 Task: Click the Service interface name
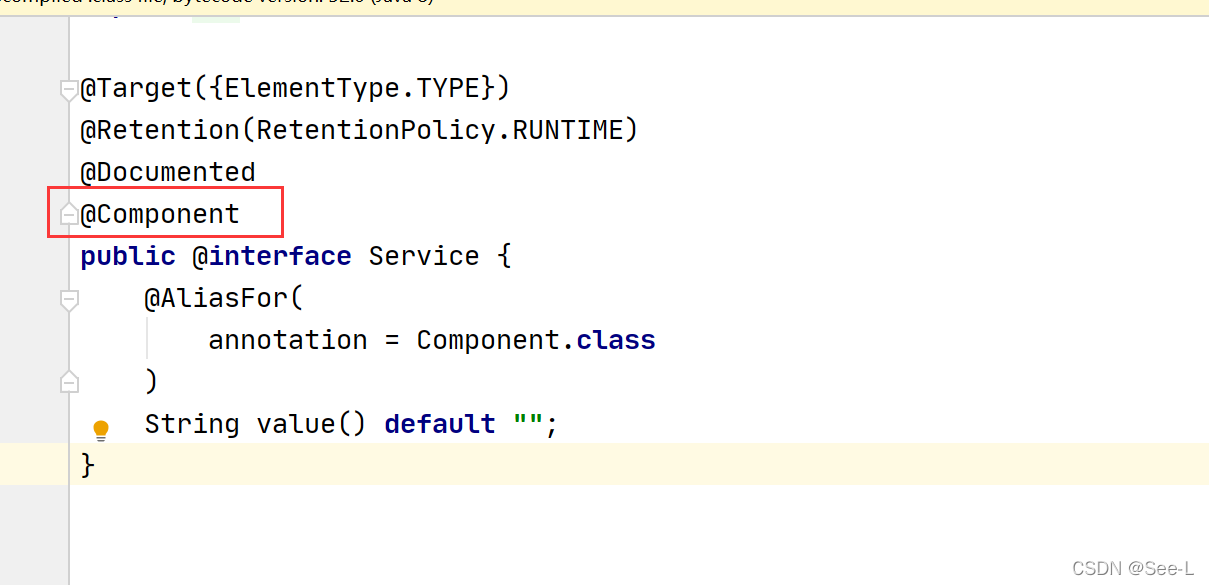tap(424, 256)
